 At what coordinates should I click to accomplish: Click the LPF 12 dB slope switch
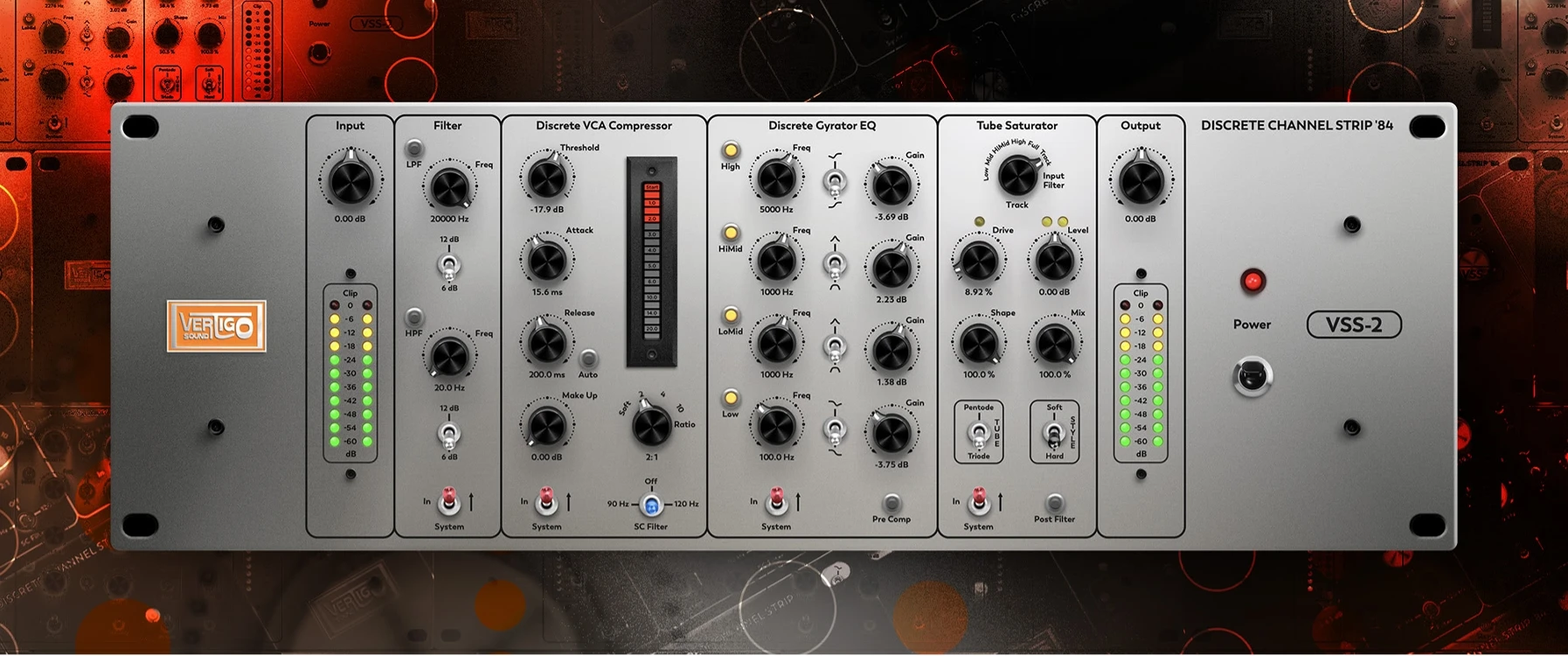[x=449, y=264]
